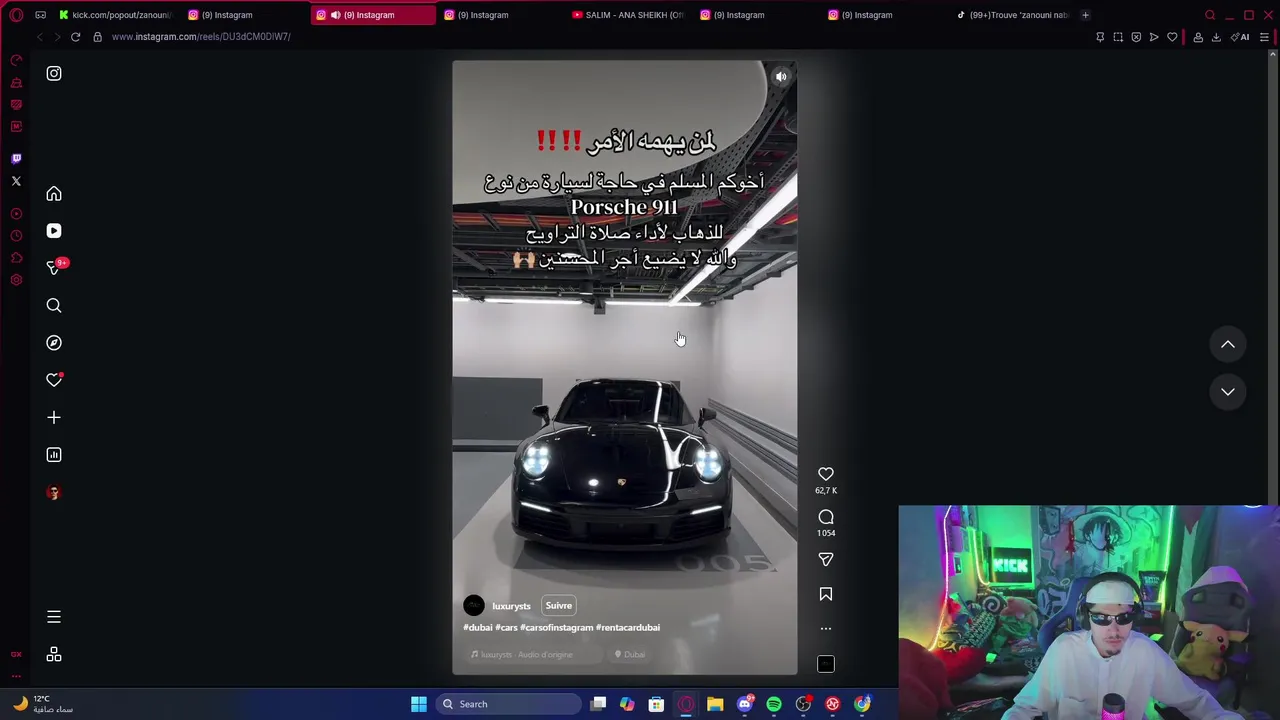Open Opera GX sidebar settings gear
1280x720 pixels.
point(16,280)
